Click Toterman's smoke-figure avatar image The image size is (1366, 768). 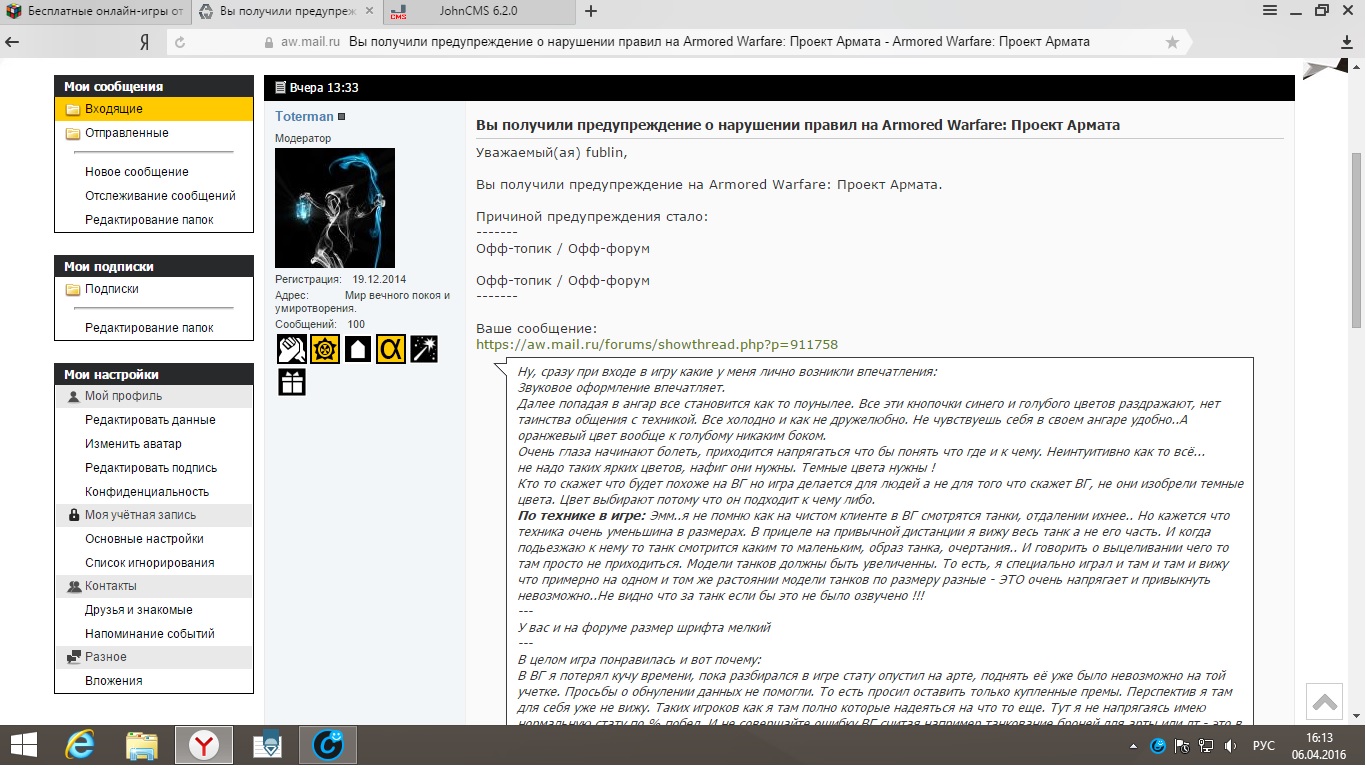pyautogui.click(x=335, y=208)
